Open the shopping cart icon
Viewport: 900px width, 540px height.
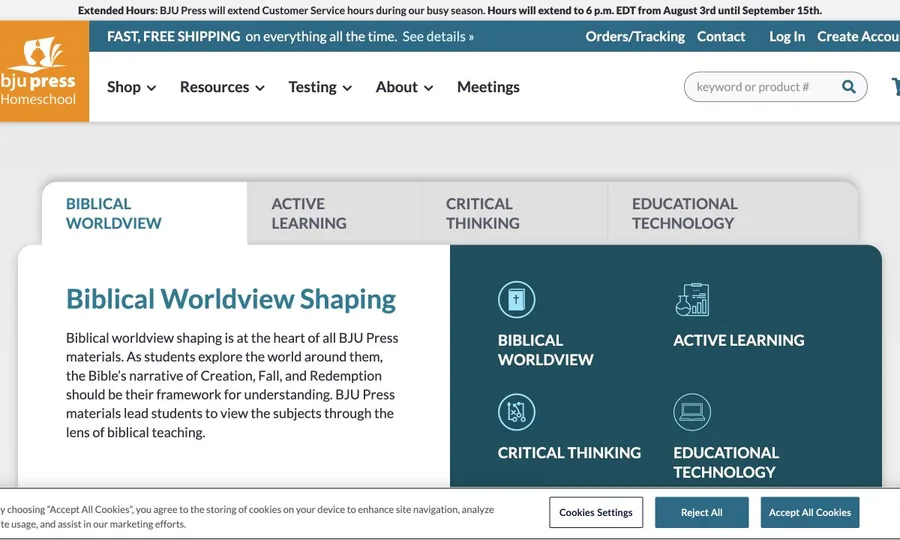click(895, 87)
